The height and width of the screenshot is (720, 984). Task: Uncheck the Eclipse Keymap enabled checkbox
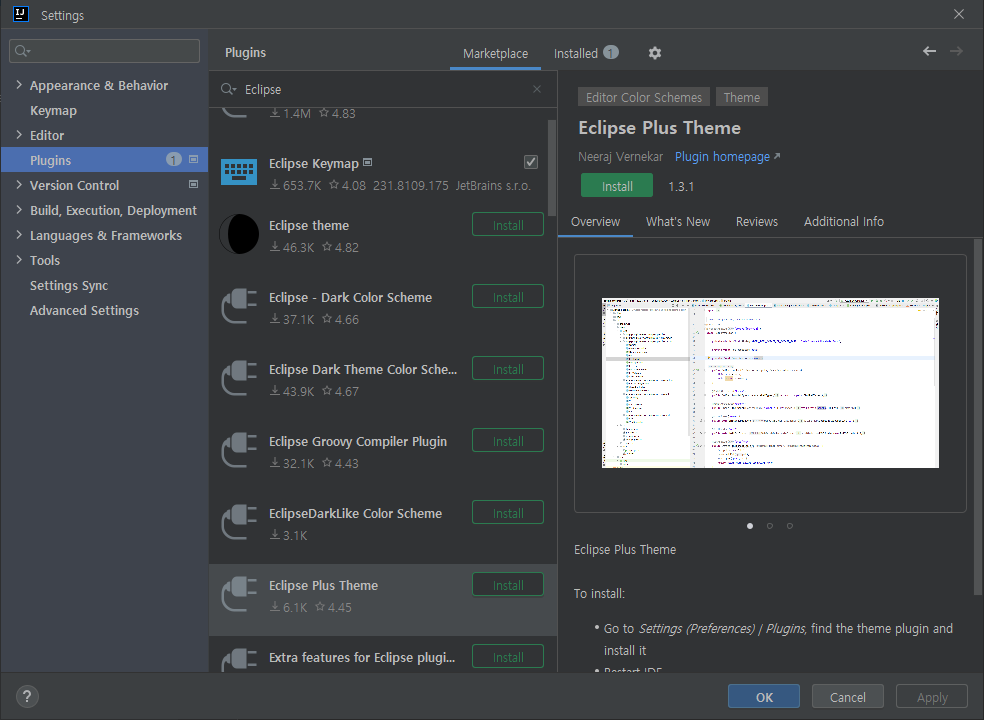point(531,162)
